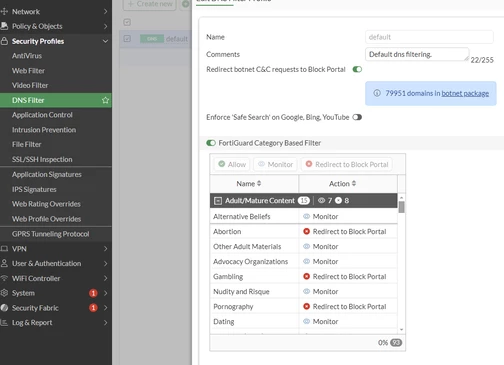Screen dimensions: 504x365
Task: Click the category list scrollbar thumb
Action: [x=402, y=207]
